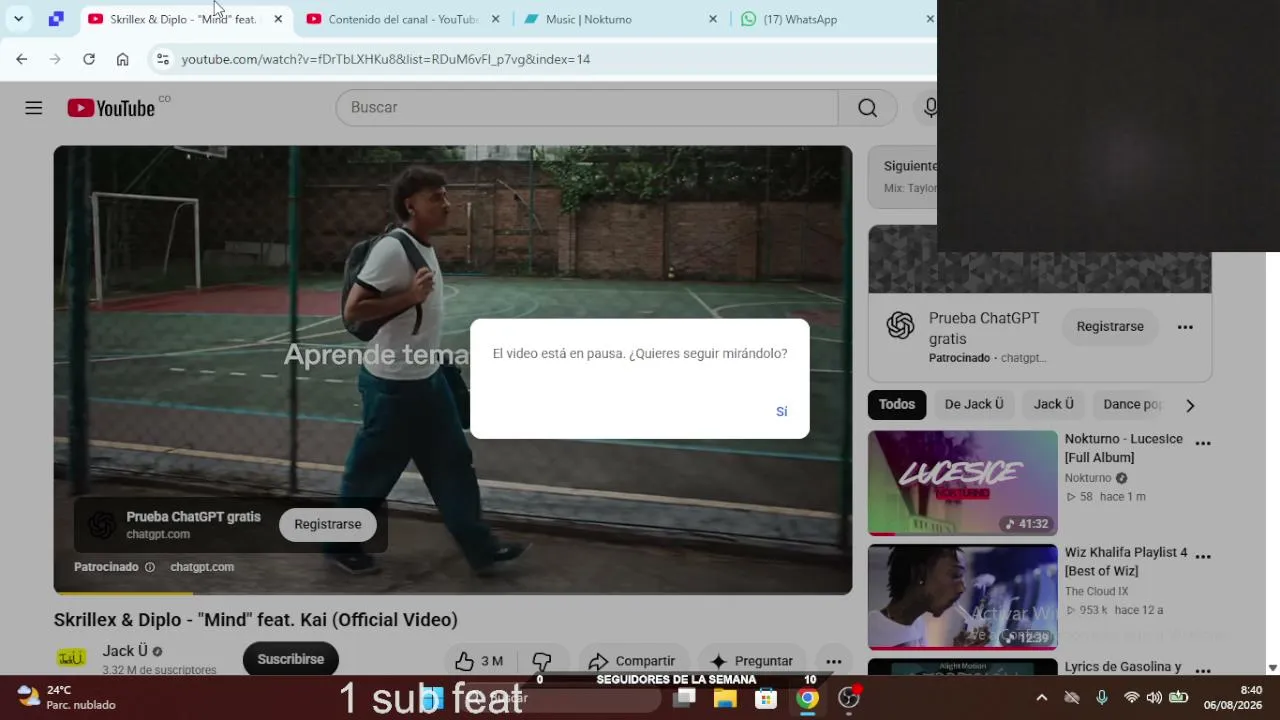
Task: Show hidden system tray icons
Action: tap(1042, 697)
